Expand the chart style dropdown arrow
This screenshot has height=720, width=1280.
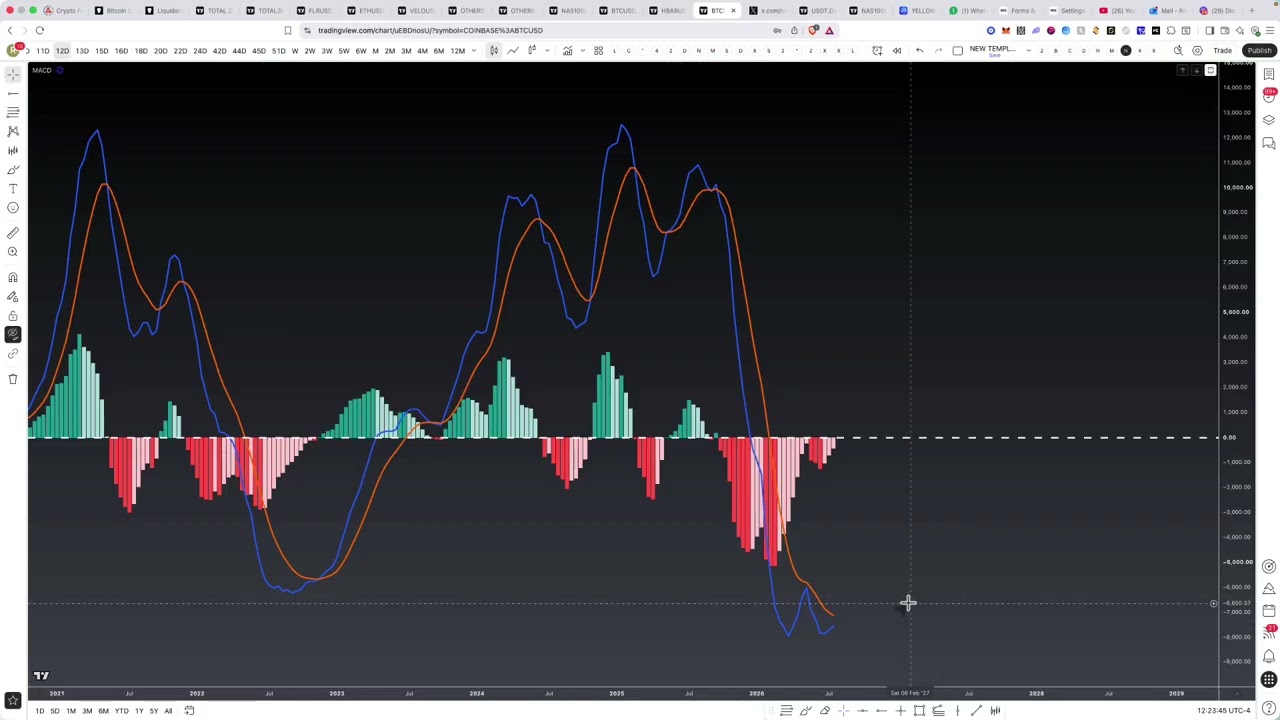(x=548, y=51)
